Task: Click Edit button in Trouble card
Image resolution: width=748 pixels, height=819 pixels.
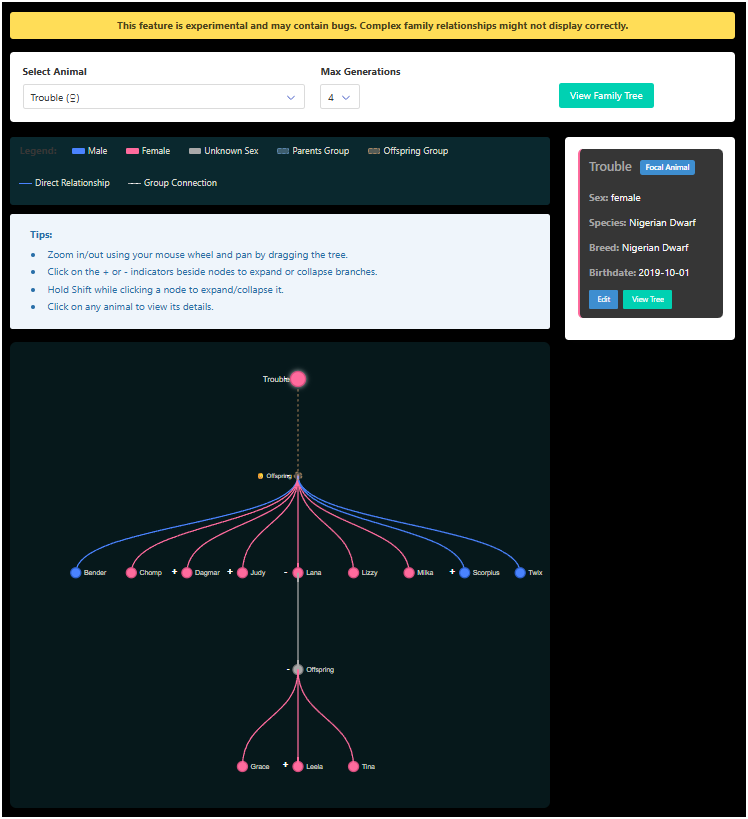Action: (603, 300)
